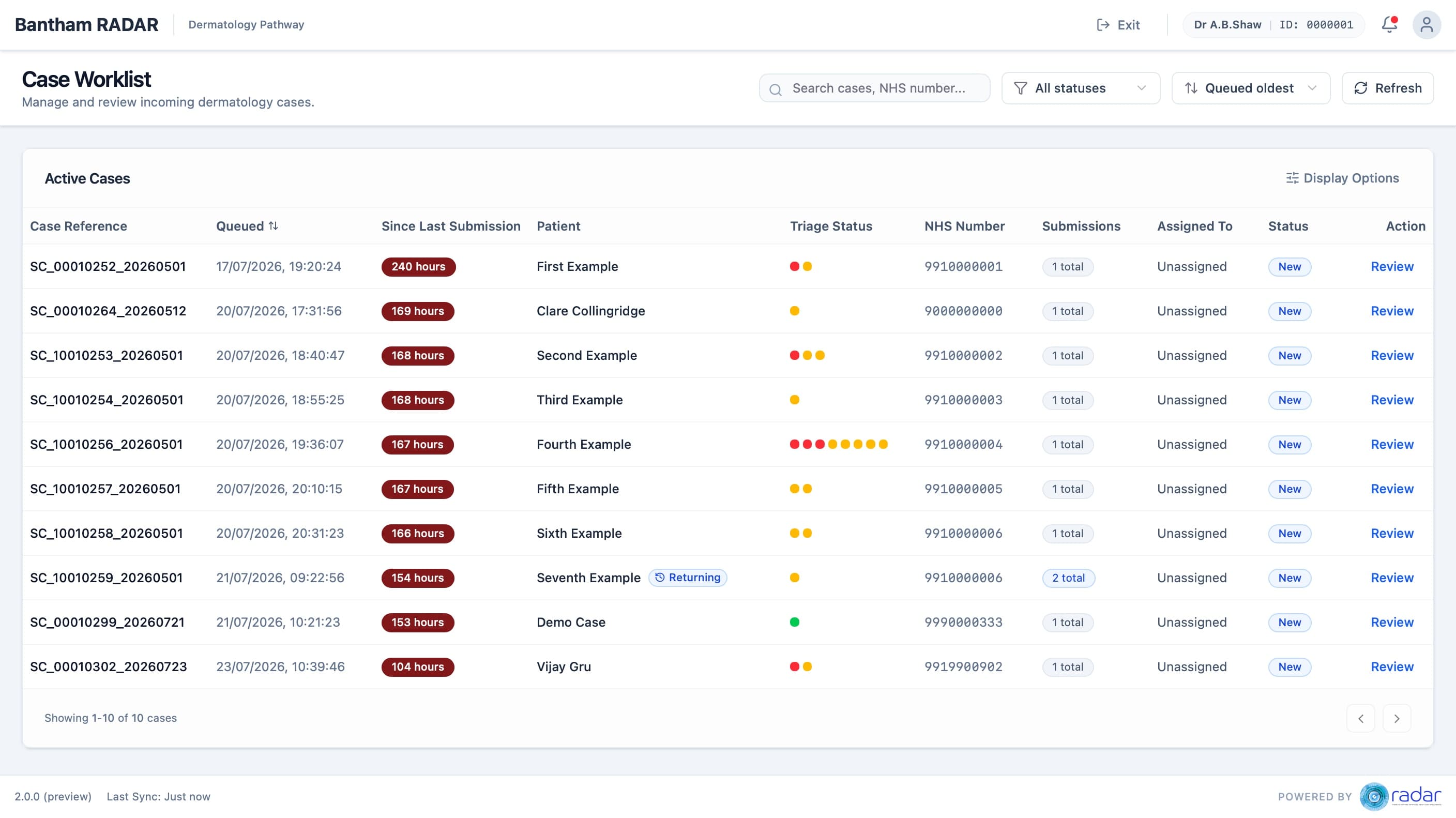Review the Clare Collingridge case
Viewport: 1456px width, 818px height.
coord(1392,311)
